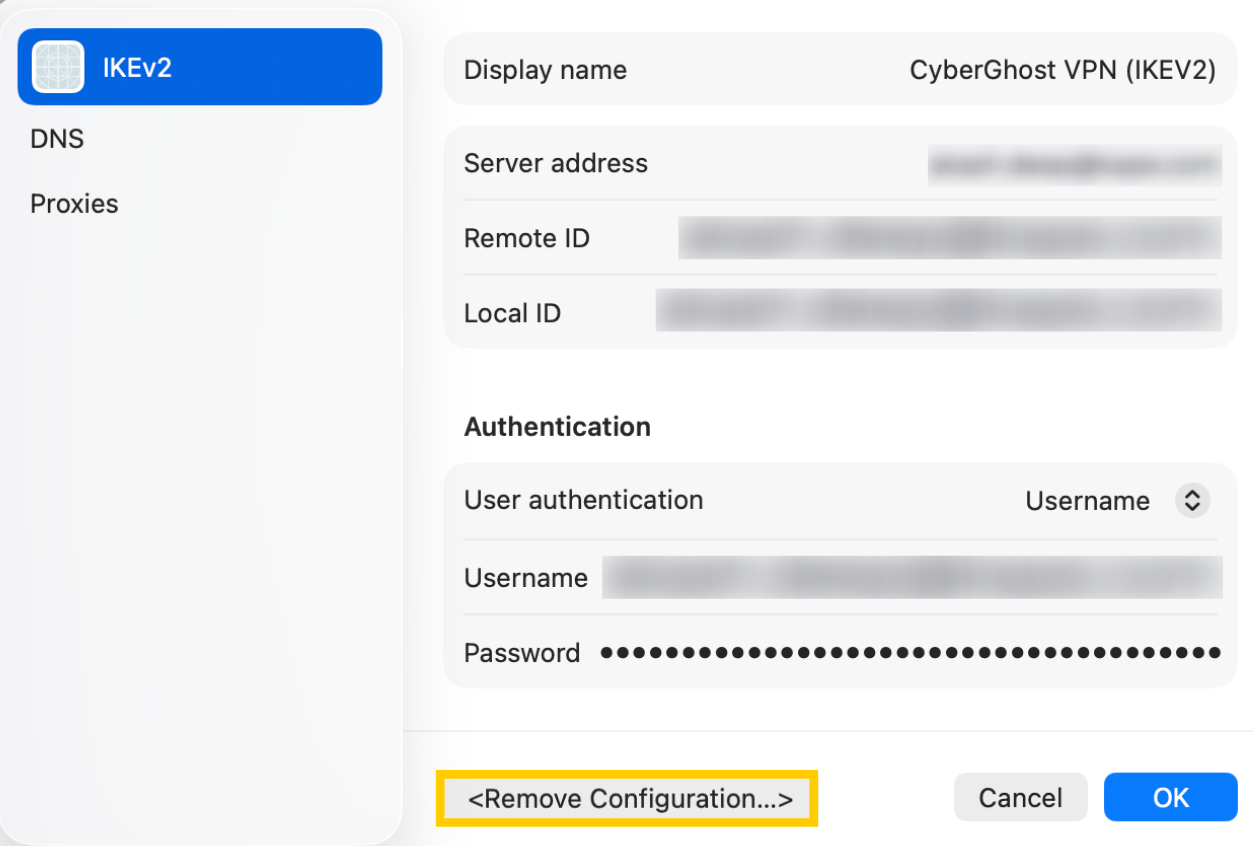Click the Authentication section heading

557,427
